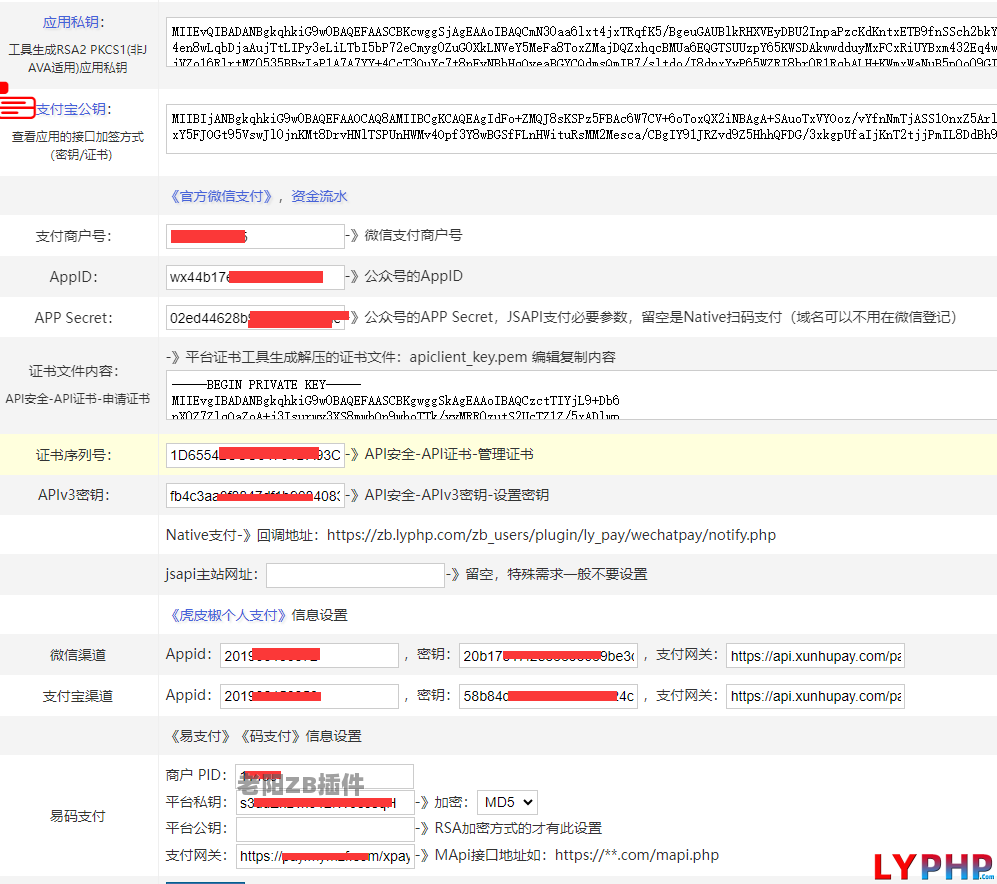Click the 微信渠道 Appid input
997x884 pixels.
[309, 656]
